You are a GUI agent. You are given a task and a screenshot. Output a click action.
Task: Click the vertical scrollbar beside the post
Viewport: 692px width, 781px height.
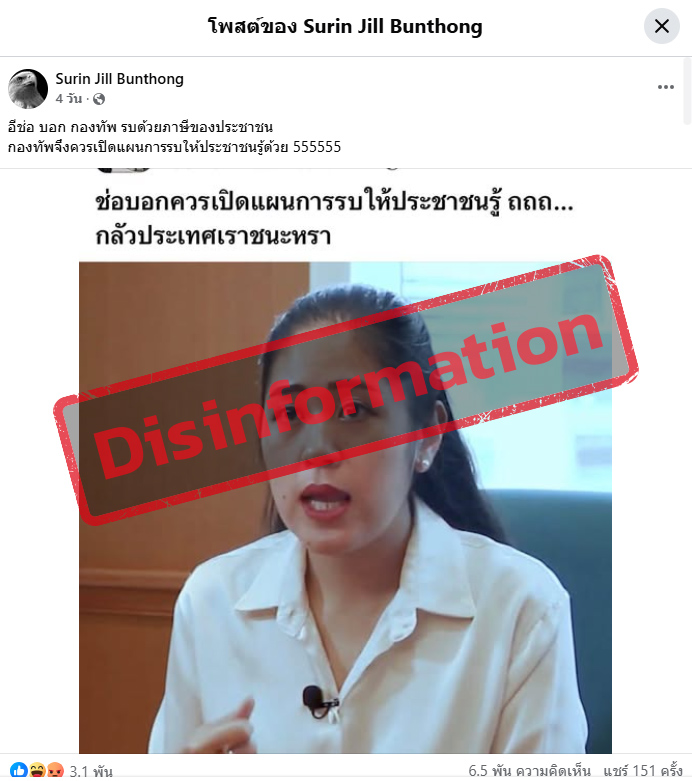point(688,91)
